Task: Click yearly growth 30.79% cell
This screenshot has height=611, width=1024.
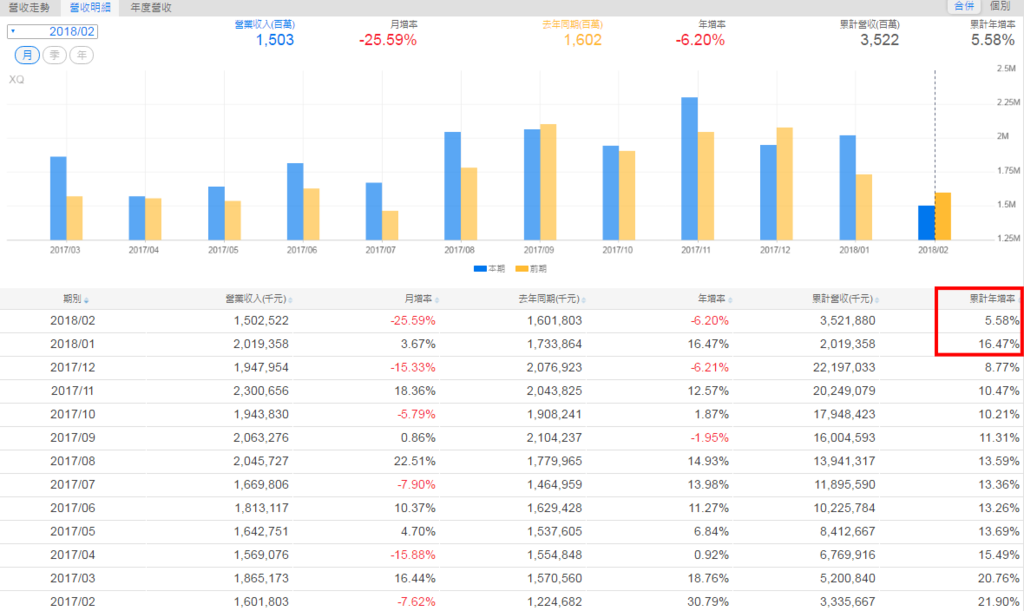Action: point(708,602)
